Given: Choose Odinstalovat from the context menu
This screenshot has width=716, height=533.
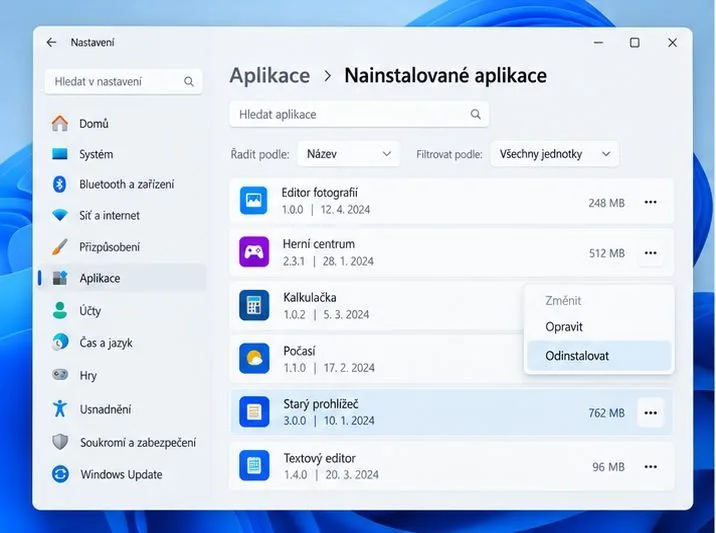Looking at the screenshot, I should click(599, 356).
